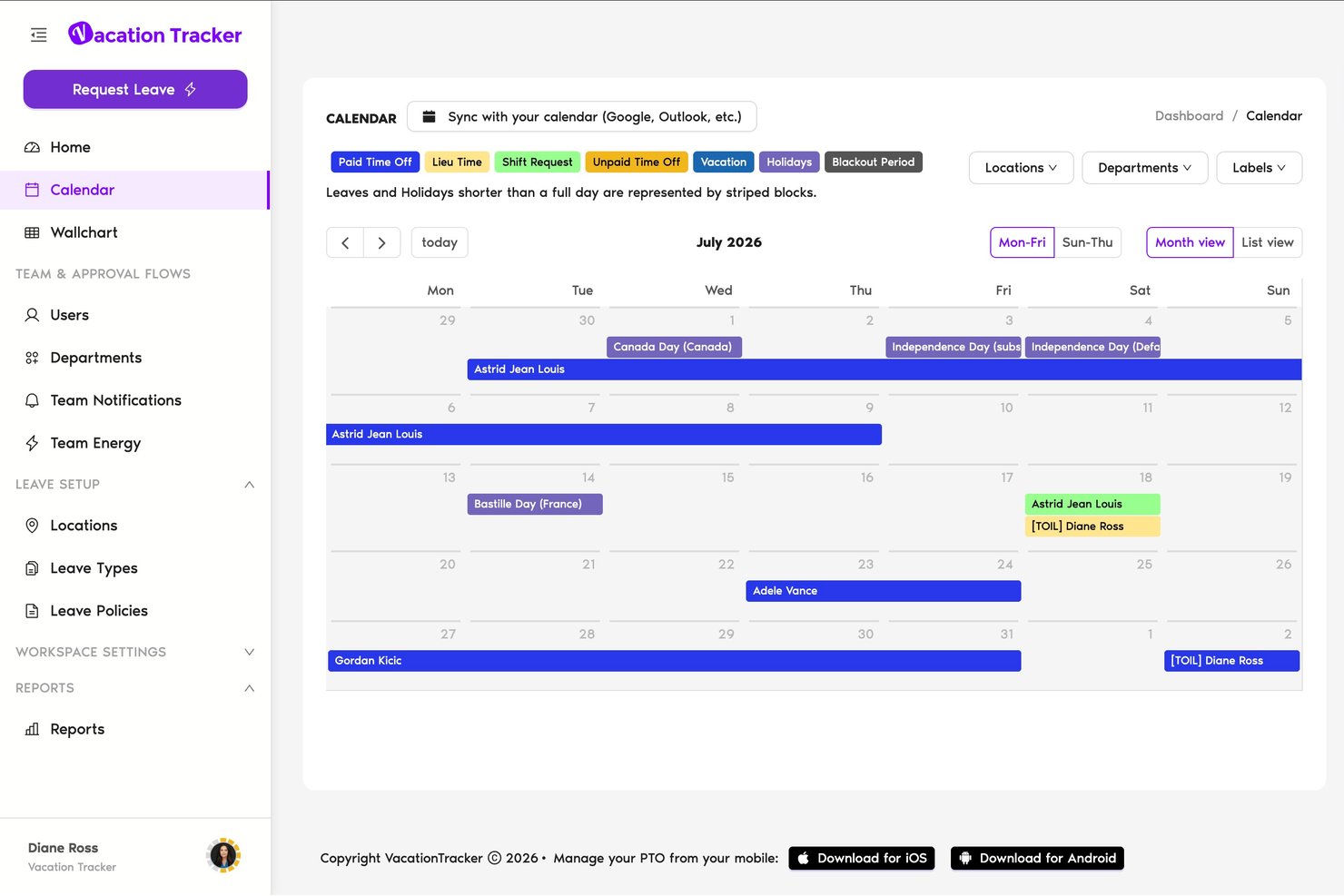Go to the previous month with the left arrow
The image size is (1344, 896).
[345, 242]
